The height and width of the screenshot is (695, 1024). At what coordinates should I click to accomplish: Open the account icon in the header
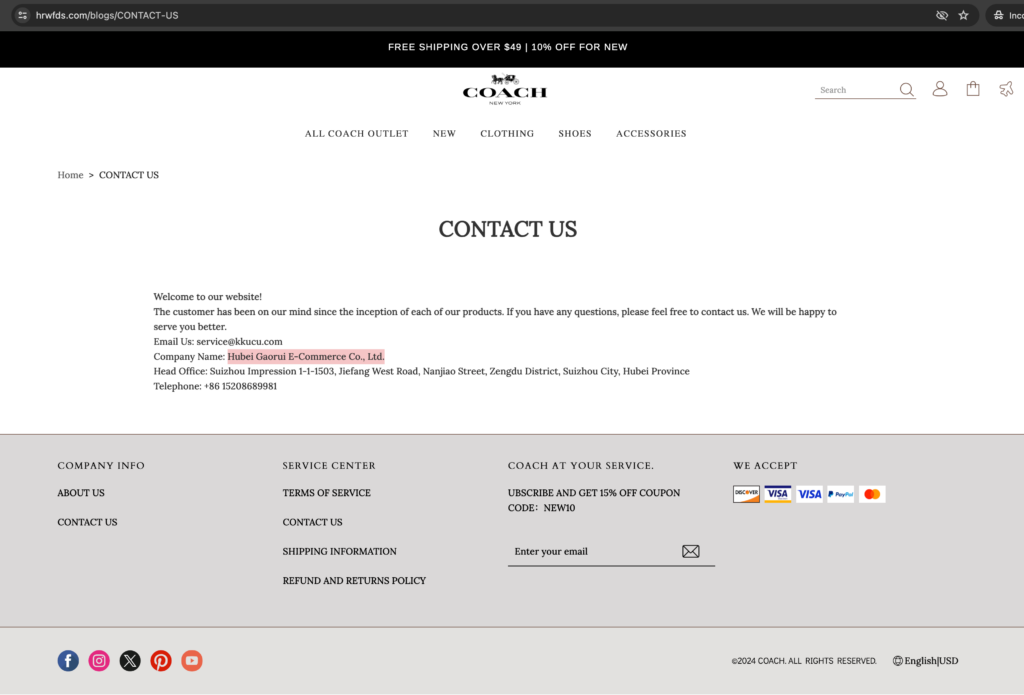pos(939,88)
